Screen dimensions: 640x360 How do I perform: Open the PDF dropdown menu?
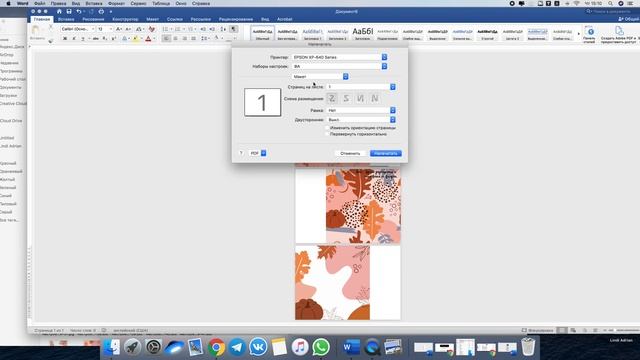pos(258,153)
